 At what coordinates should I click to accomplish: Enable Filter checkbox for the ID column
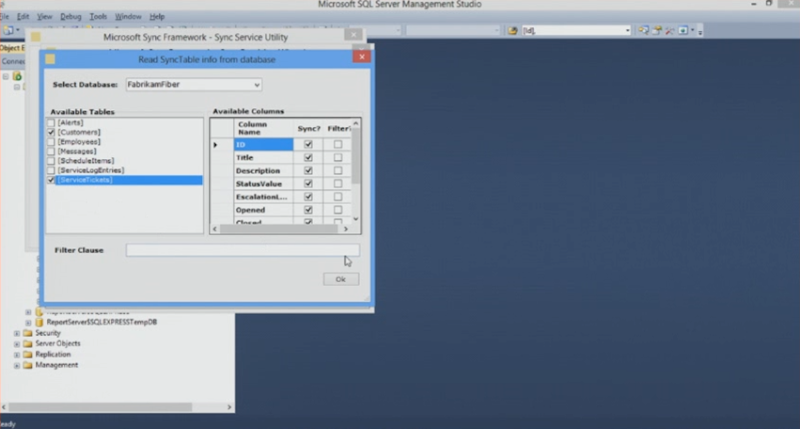[338, 144]
